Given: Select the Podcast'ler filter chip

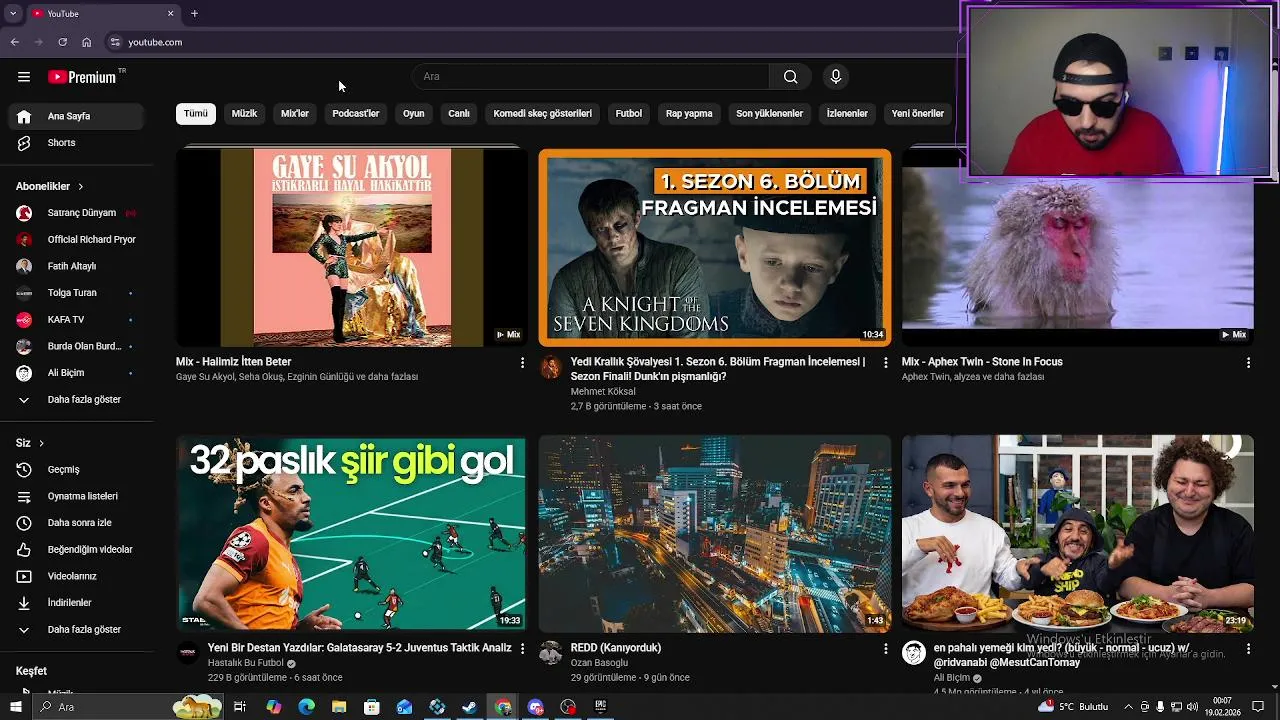Looking at the screenshot, I should [356, 113].
